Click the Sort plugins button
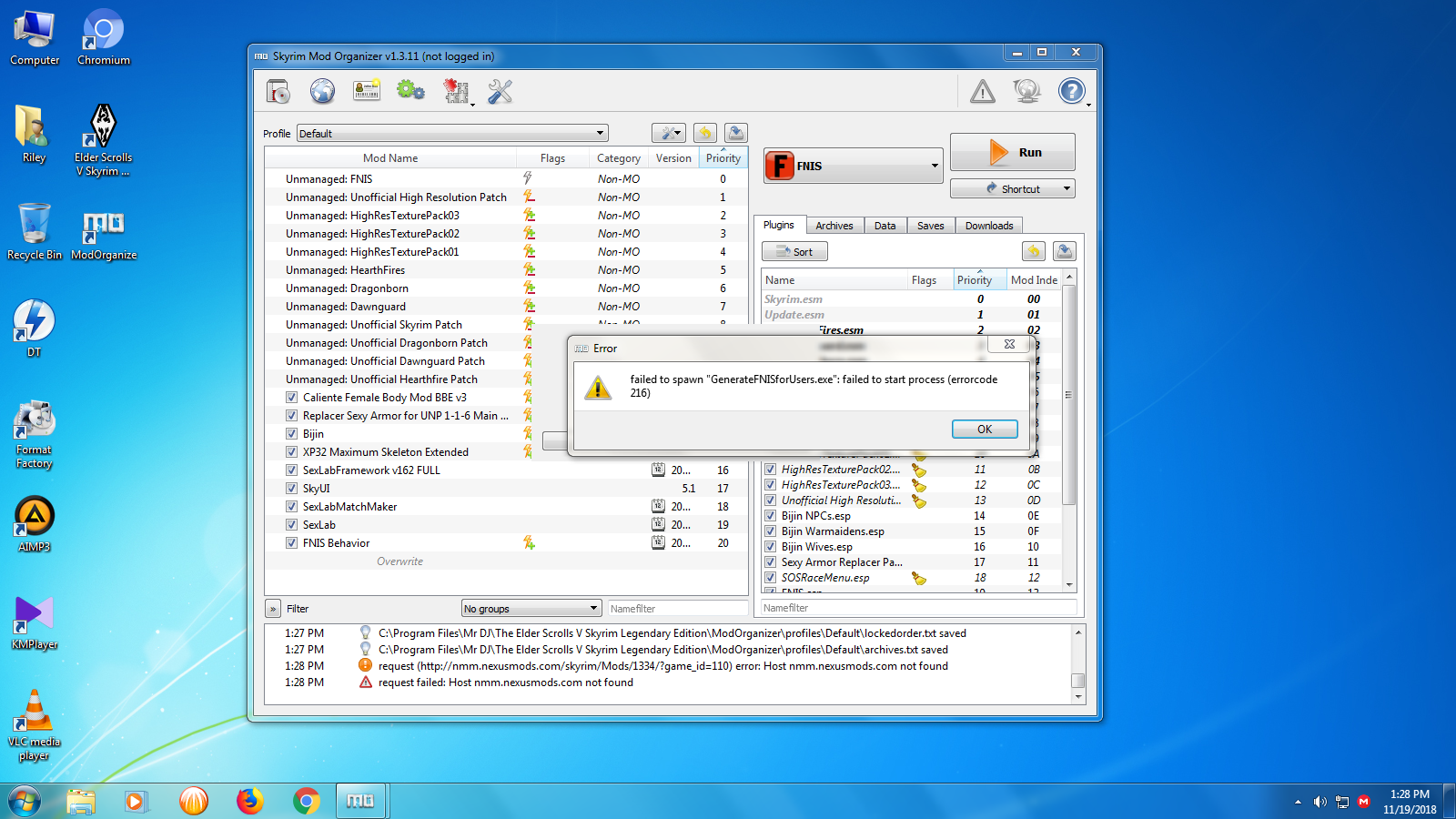The image size is (1456, 819). (x=794, y=252)
